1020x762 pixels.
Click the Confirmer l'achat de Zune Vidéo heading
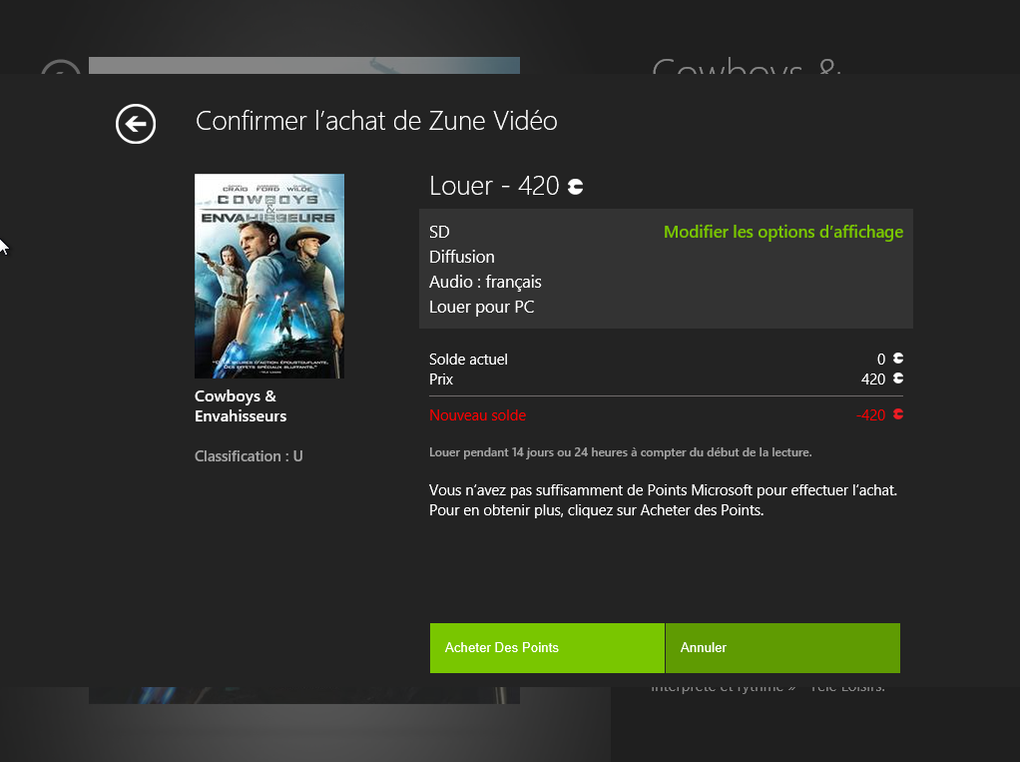click(376, 120)
